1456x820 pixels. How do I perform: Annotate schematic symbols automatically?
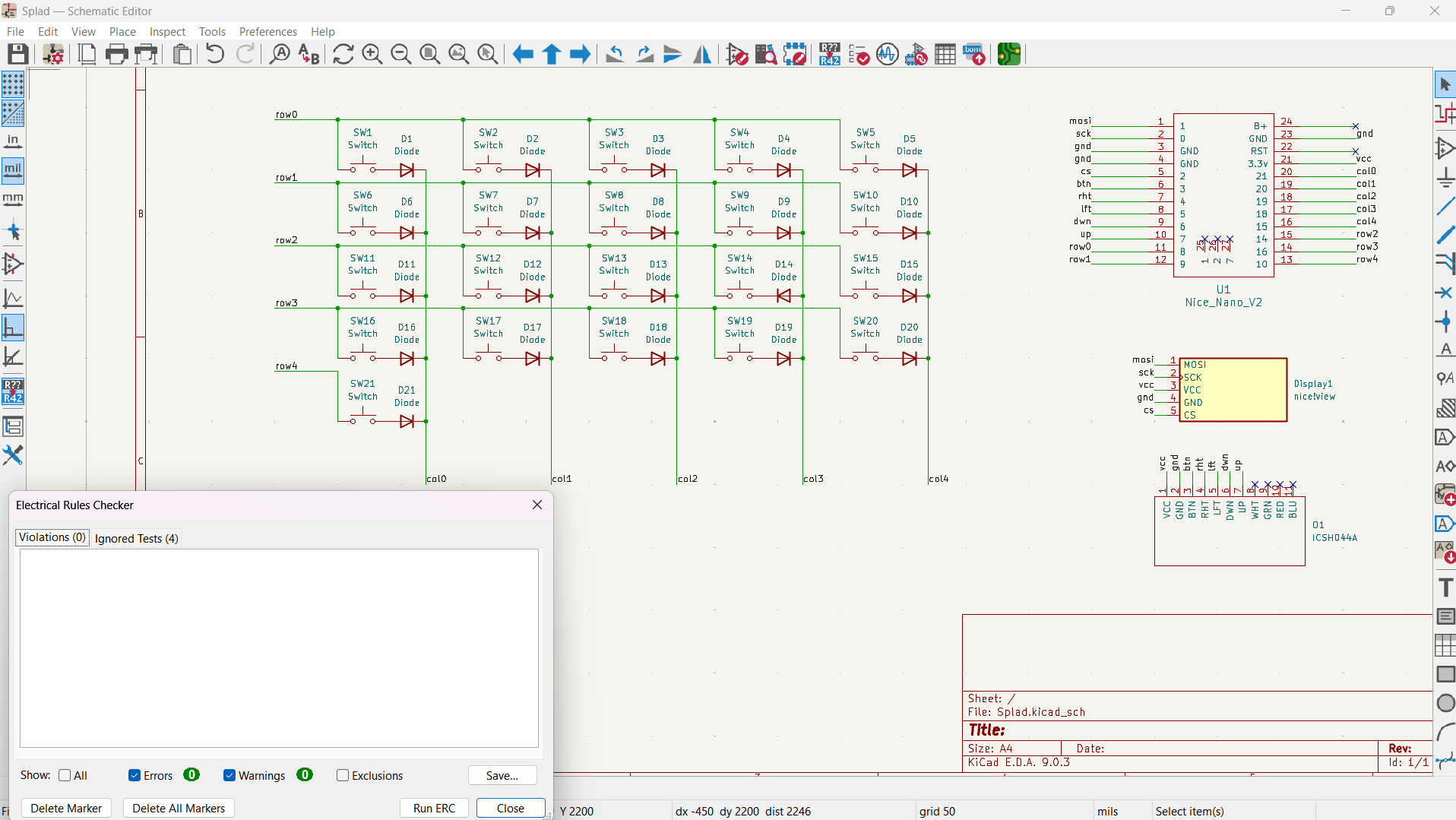point(828,54)
